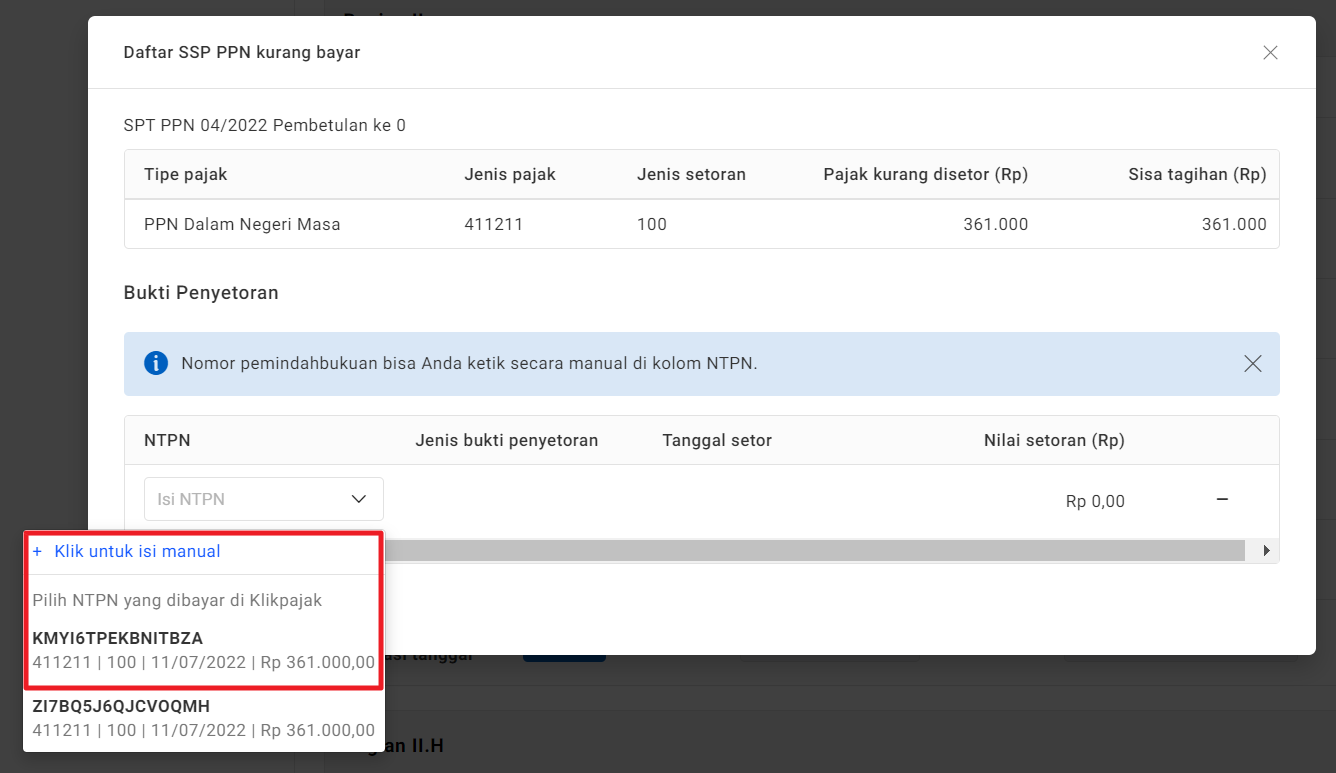
Task: Click into the Isi NTPN input field
Action: 240,499
